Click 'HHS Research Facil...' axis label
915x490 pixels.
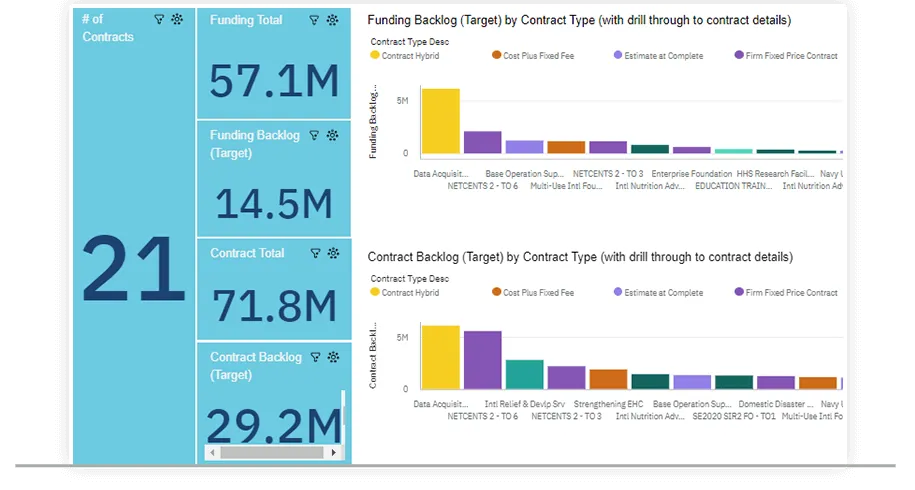[776, 174]
